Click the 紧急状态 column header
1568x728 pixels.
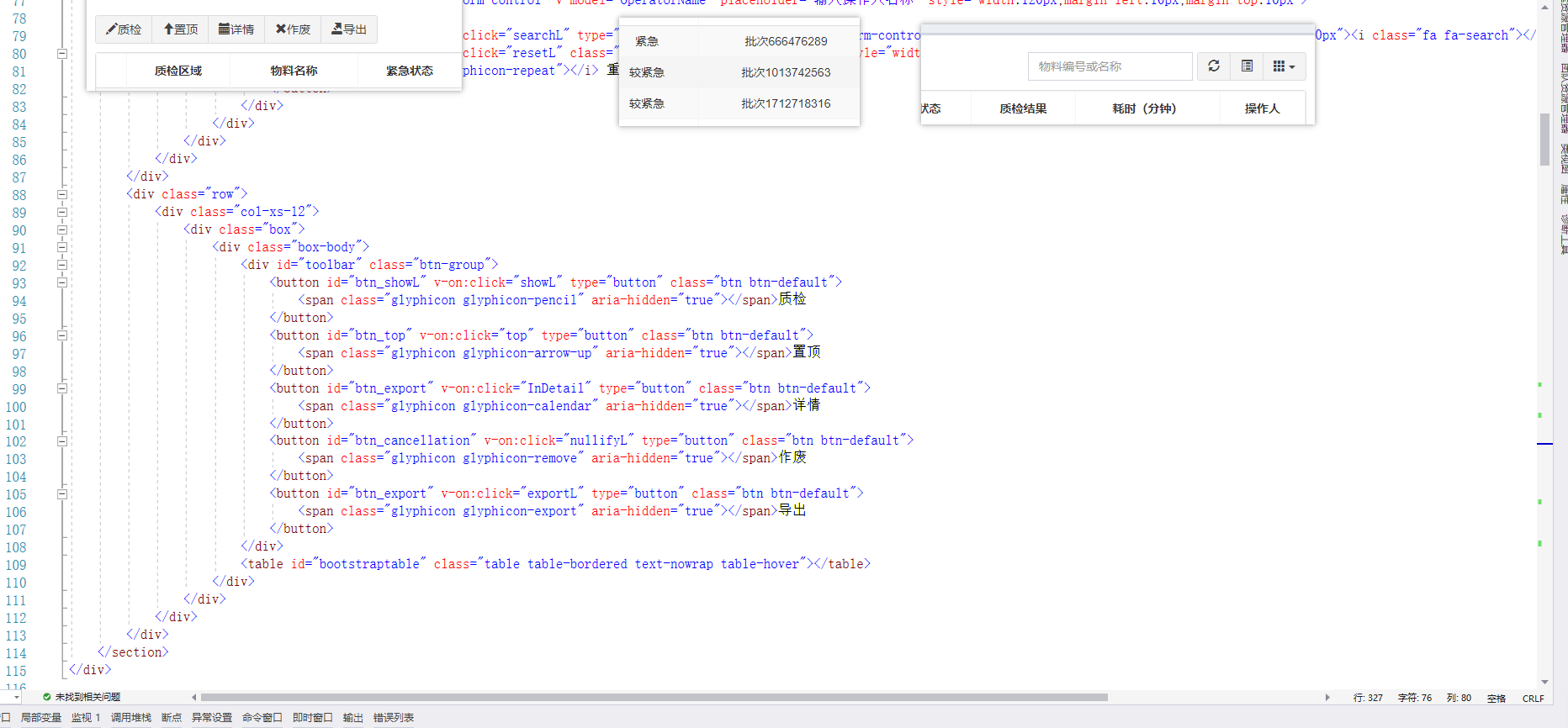point(410,71)
